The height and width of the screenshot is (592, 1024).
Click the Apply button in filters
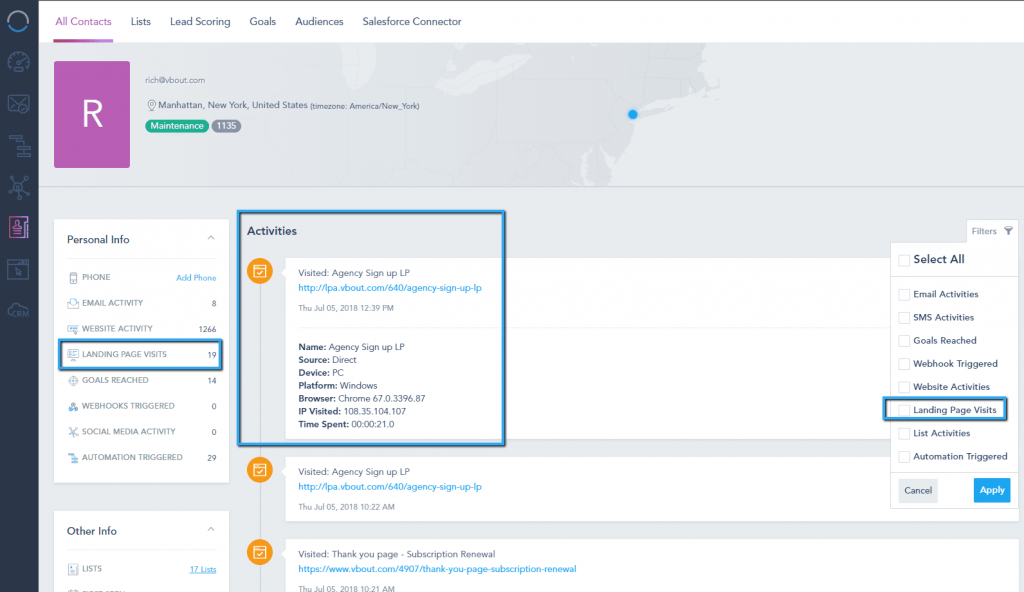(991, 490)
